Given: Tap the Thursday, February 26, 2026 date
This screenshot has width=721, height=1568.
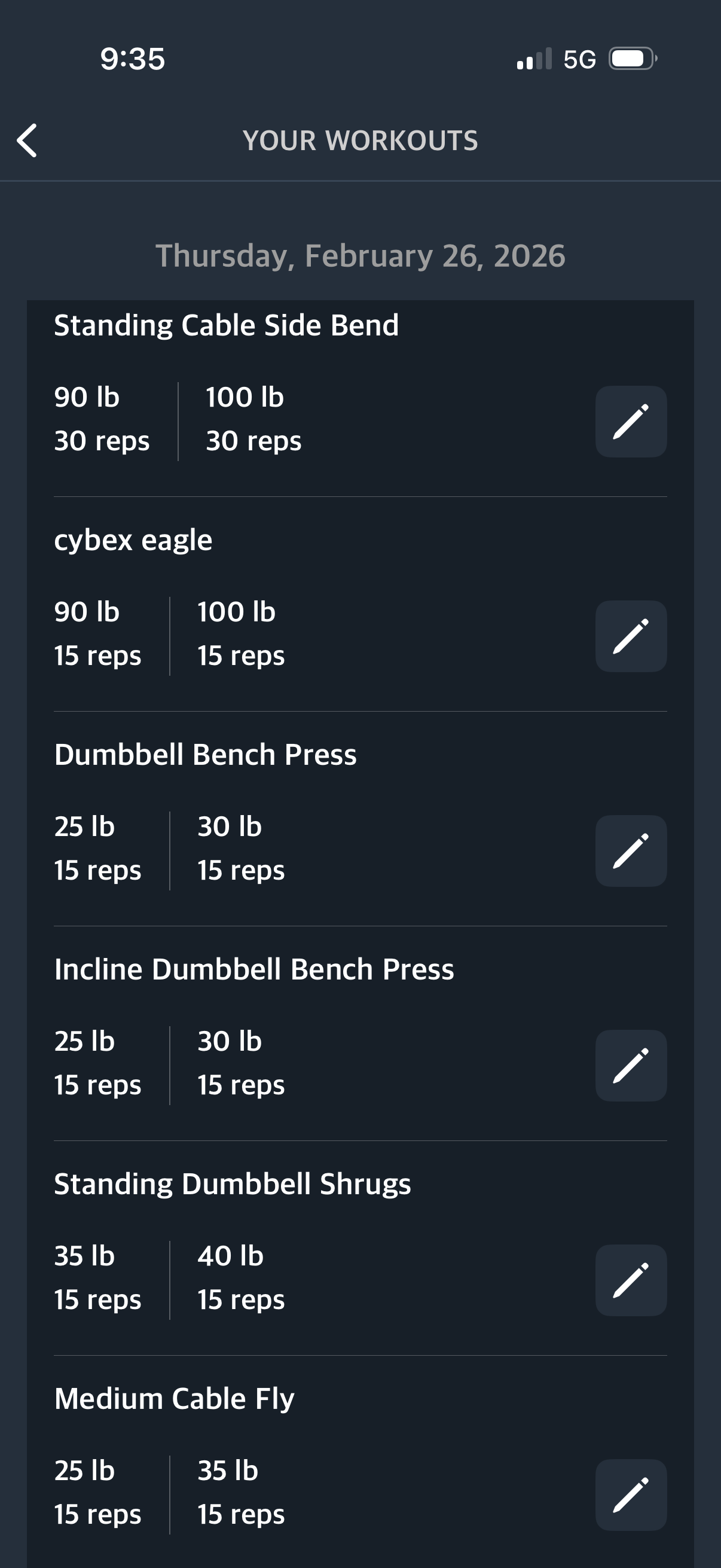Looking at the screenshot, I should point(360,256).
